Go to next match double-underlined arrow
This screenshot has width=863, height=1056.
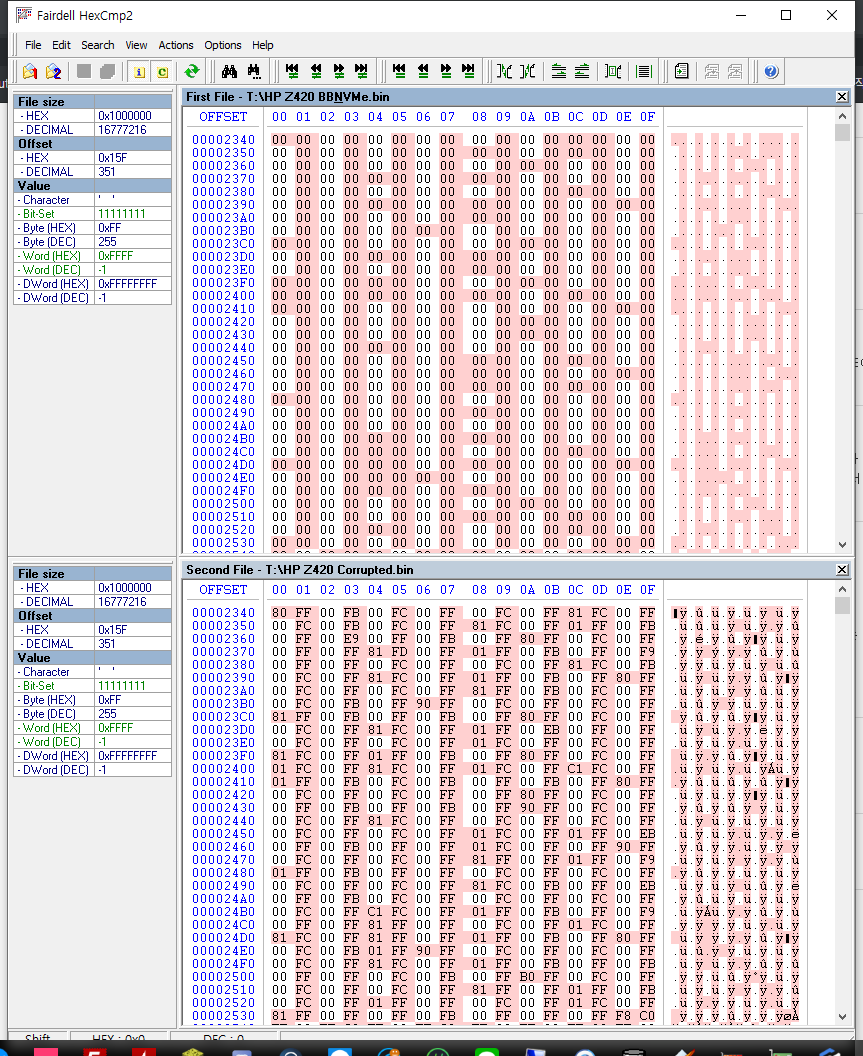click(446, 71)
